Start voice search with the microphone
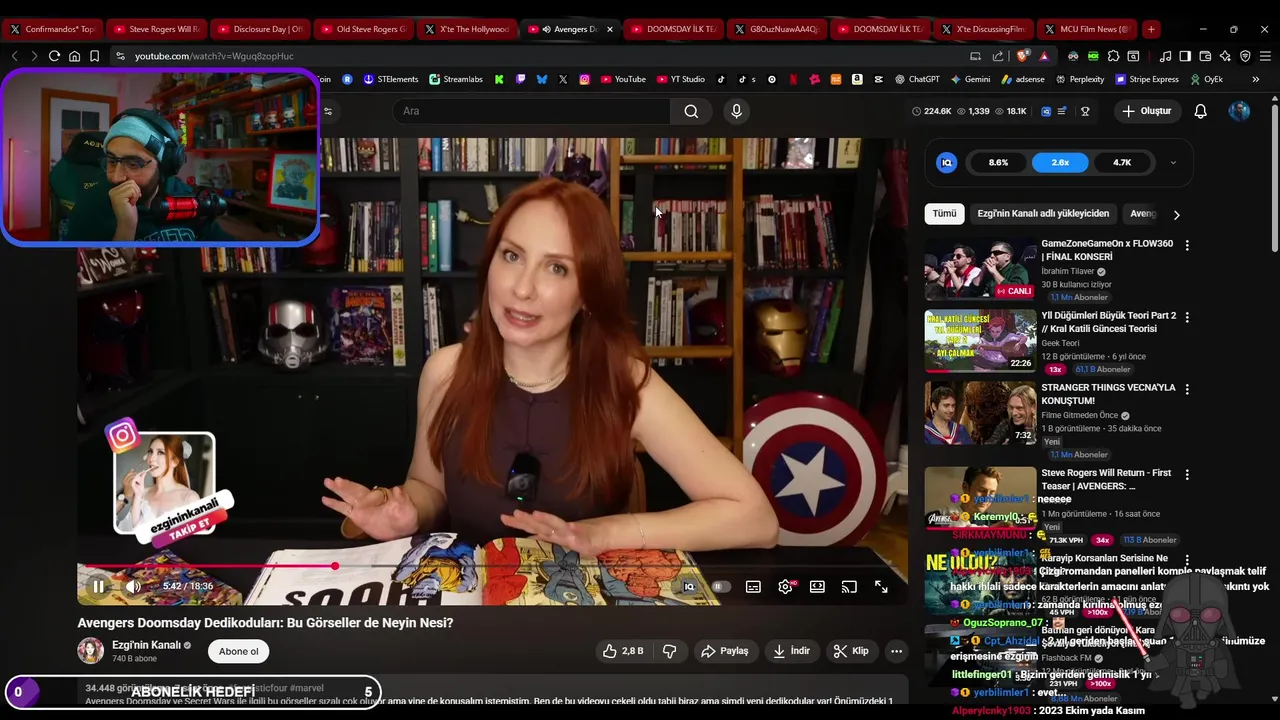 [737, 111]
